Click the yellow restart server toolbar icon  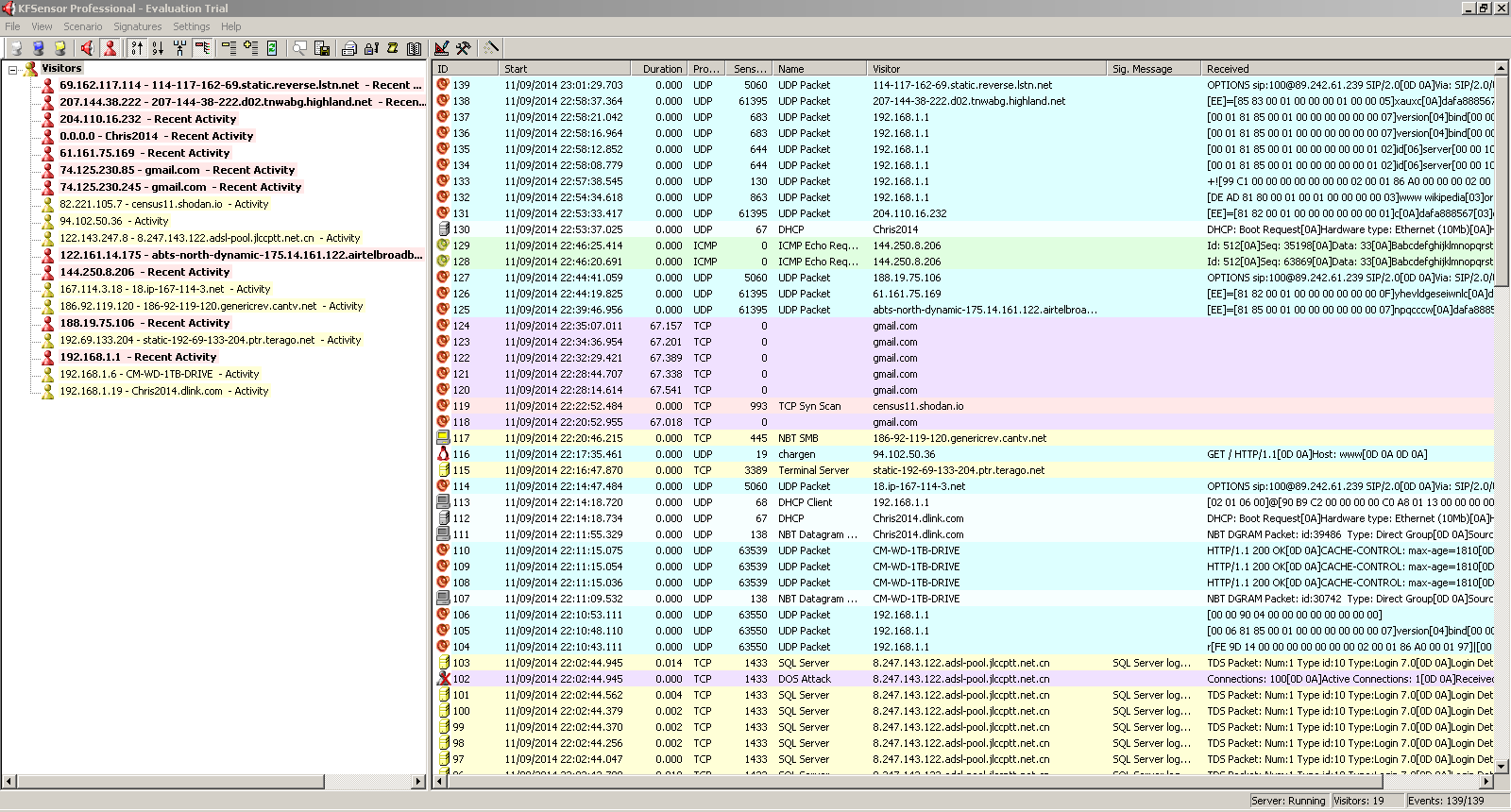tap(59, 47)
